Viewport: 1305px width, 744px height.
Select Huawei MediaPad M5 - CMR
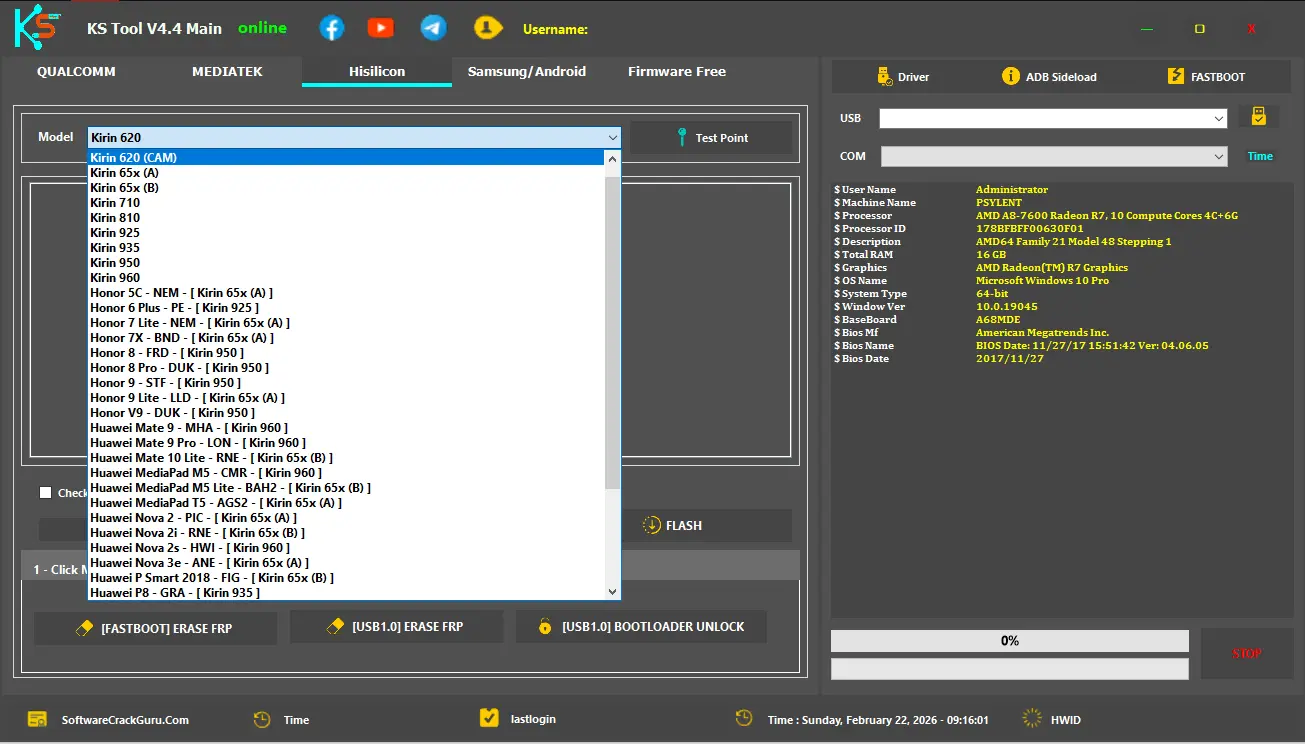point(346,473)
